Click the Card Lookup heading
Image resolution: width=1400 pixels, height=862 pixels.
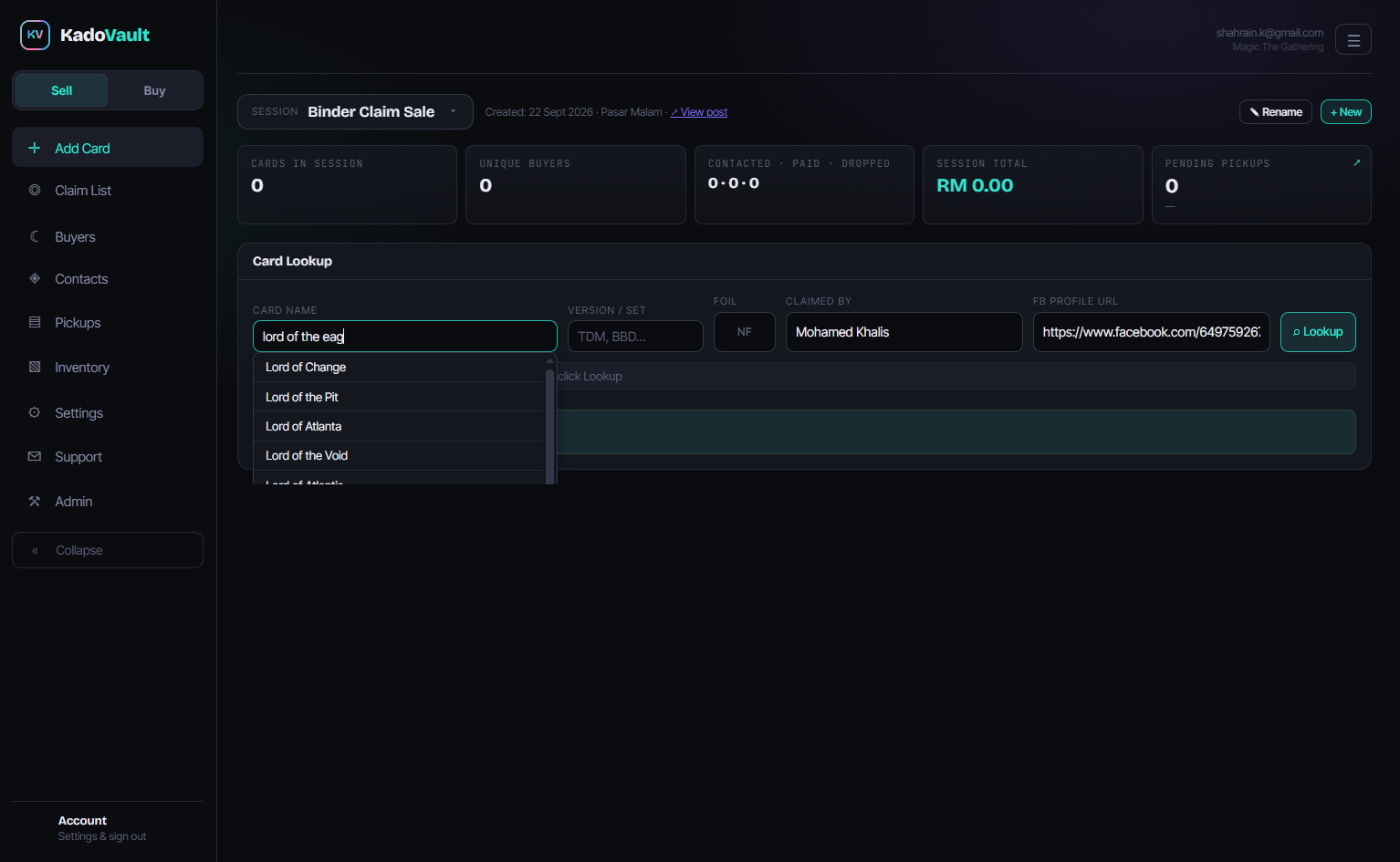[292, 261]
